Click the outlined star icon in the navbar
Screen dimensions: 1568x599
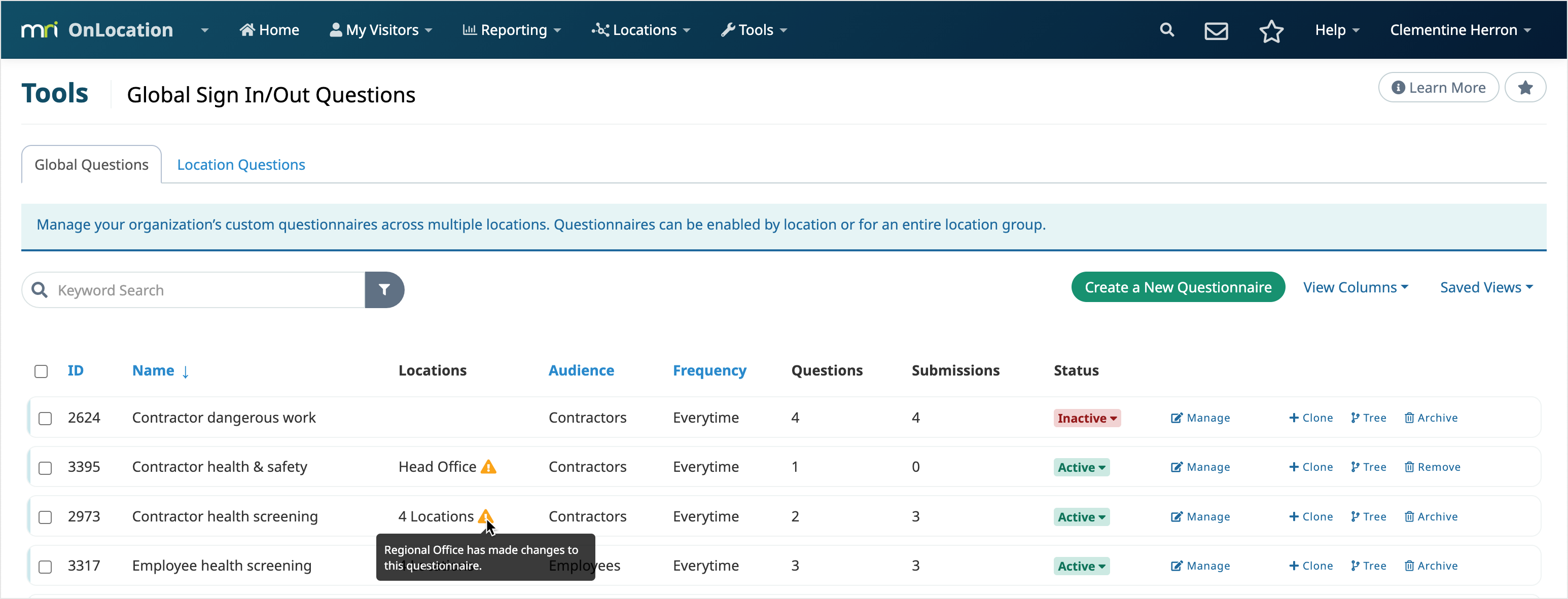[x=1271, y=31]
